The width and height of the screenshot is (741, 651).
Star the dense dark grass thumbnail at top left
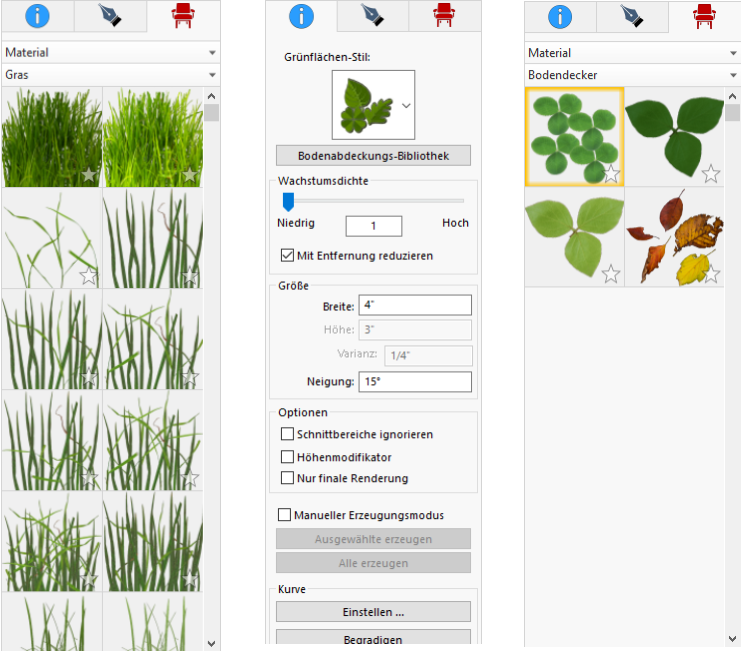89,175
